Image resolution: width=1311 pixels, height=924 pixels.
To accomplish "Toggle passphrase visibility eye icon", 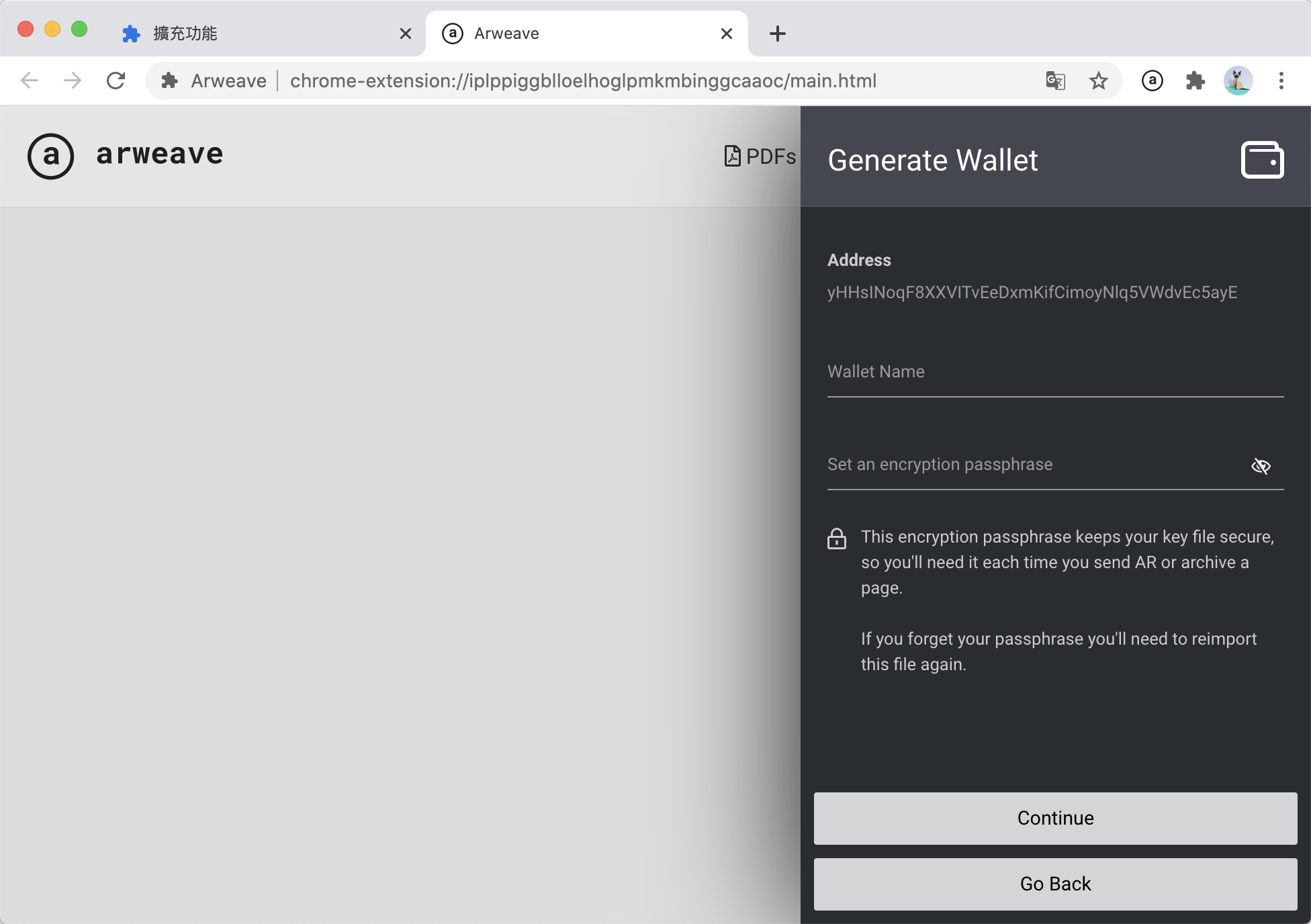I will (x=1261, y=465).
